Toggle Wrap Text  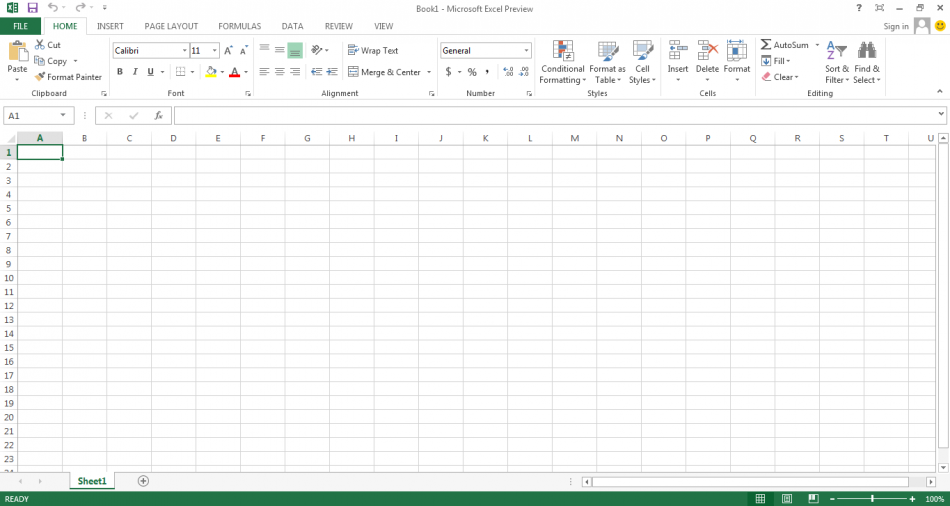click(x=373, y=51)
